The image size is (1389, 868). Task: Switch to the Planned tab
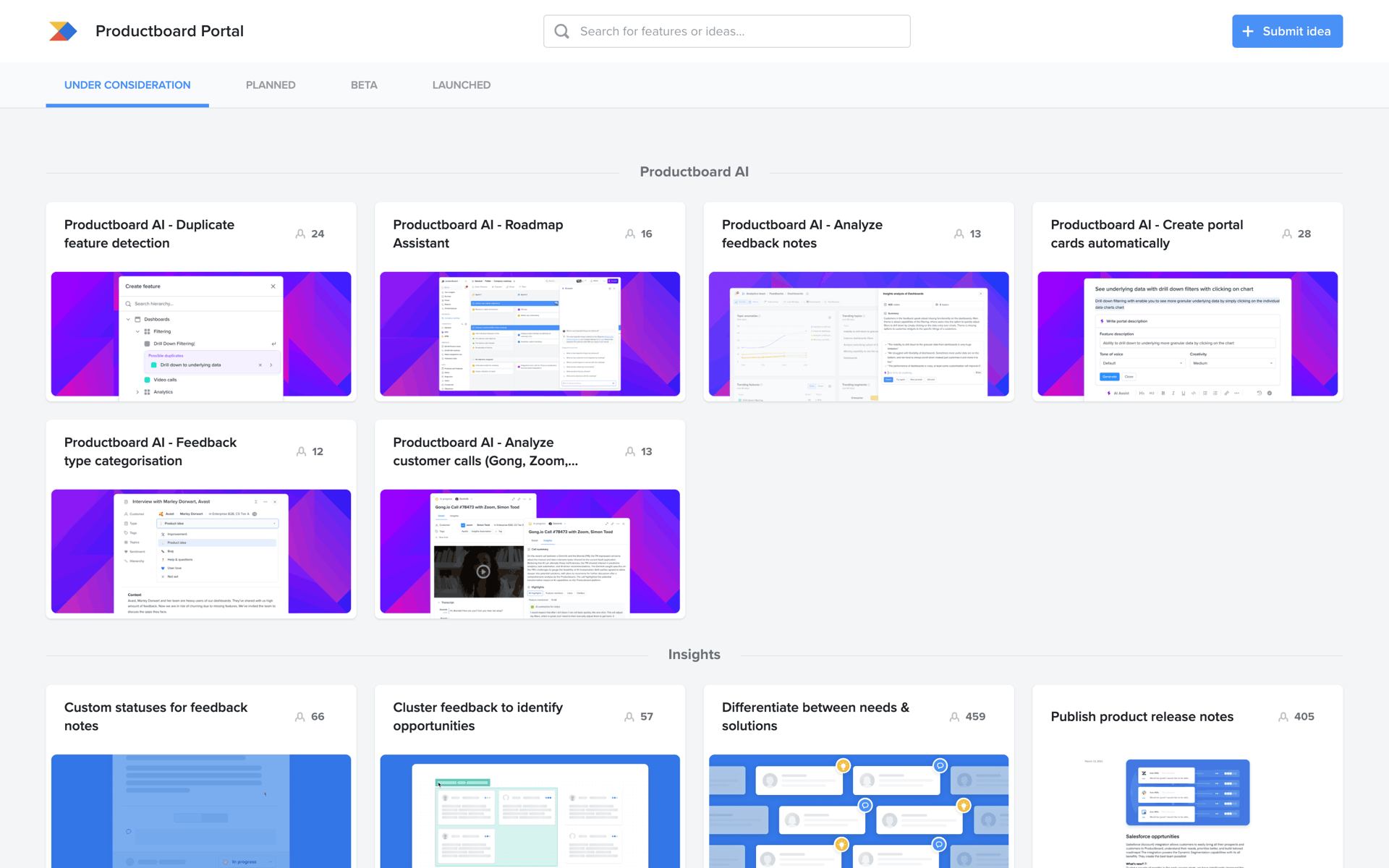point(271,85)
